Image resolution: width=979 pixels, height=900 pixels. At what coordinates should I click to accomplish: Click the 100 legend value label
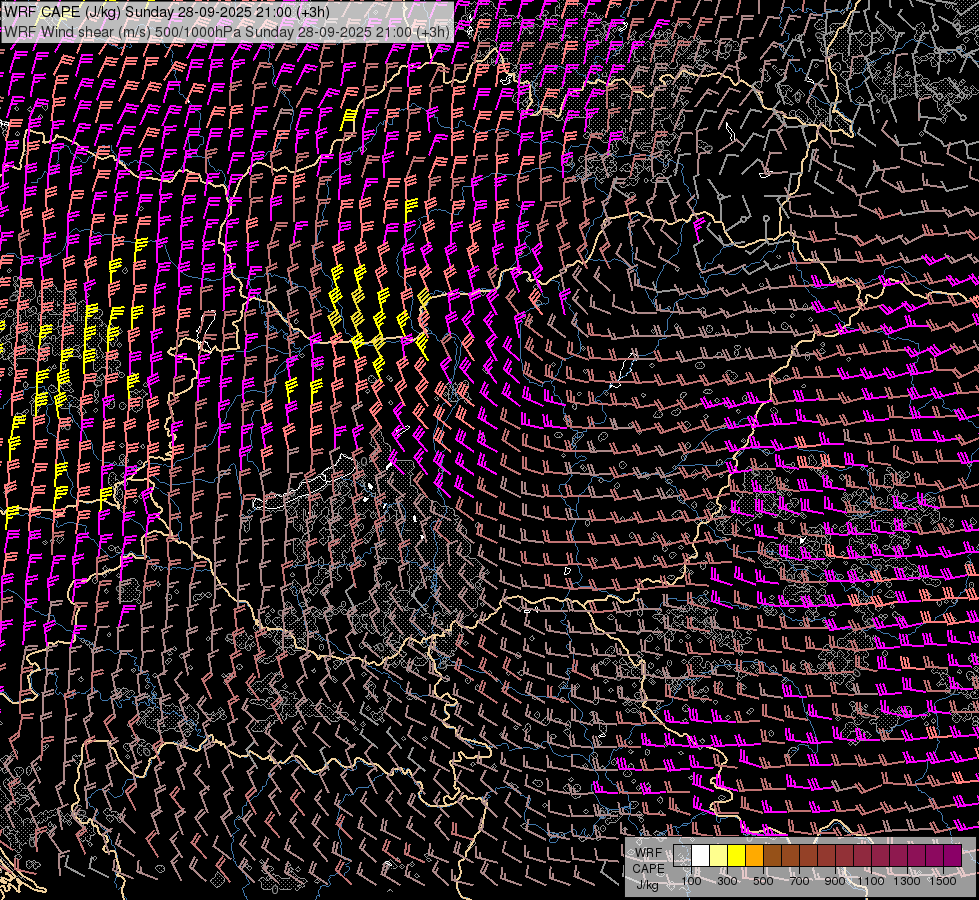coord(691,881)
